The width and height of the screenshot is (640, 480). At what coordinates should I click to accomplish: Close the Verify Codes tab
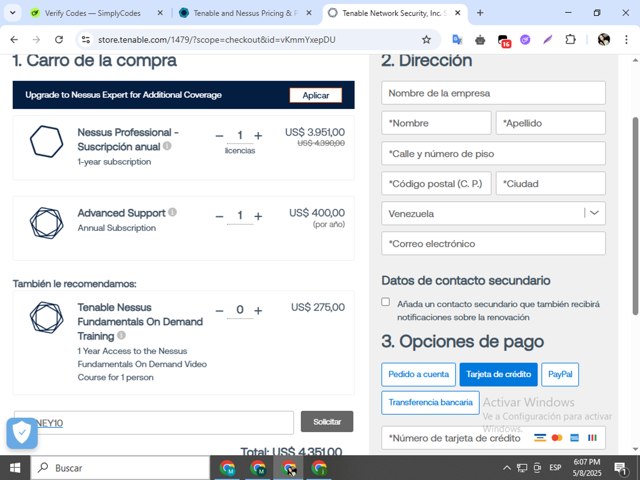(x=160, y=13)
